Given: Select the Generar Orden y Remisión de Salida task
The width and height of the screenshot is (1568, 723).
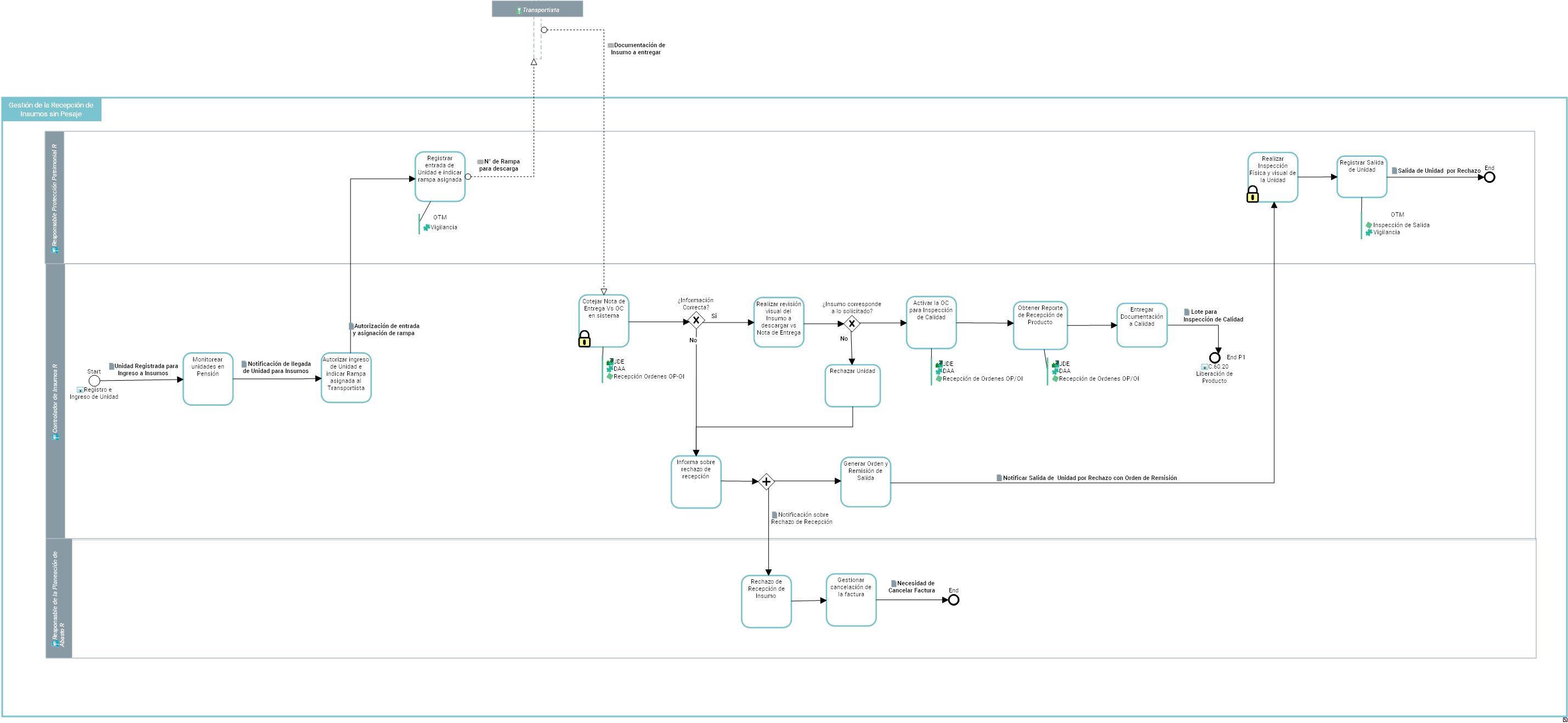Looking at the screenshot, I should tap(865, 482).
